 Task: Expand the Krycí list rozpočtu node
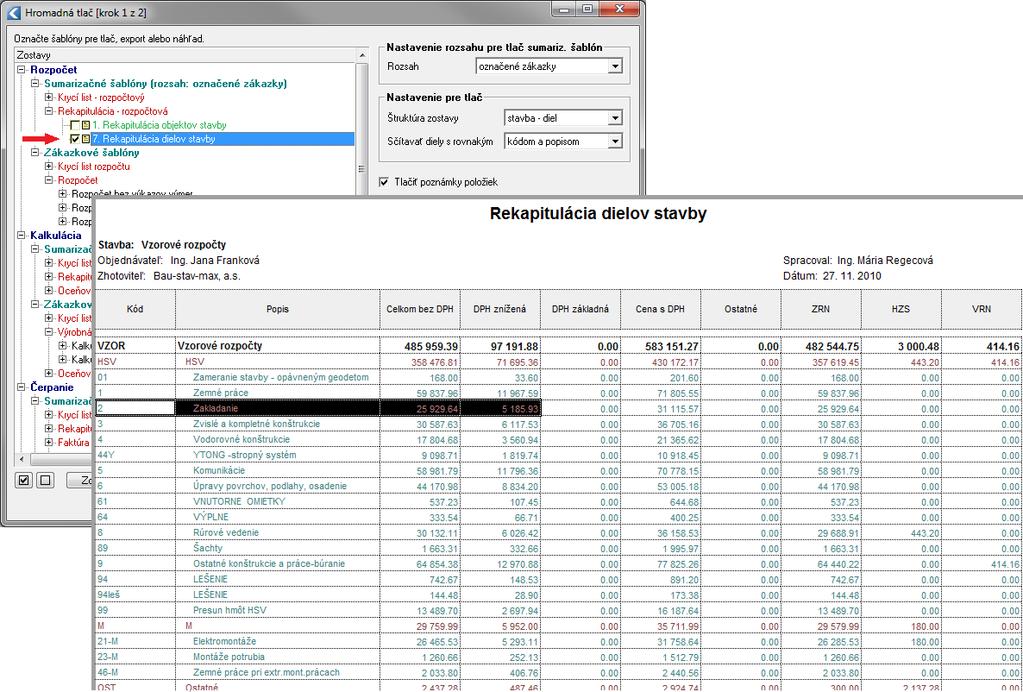[49, 166]
